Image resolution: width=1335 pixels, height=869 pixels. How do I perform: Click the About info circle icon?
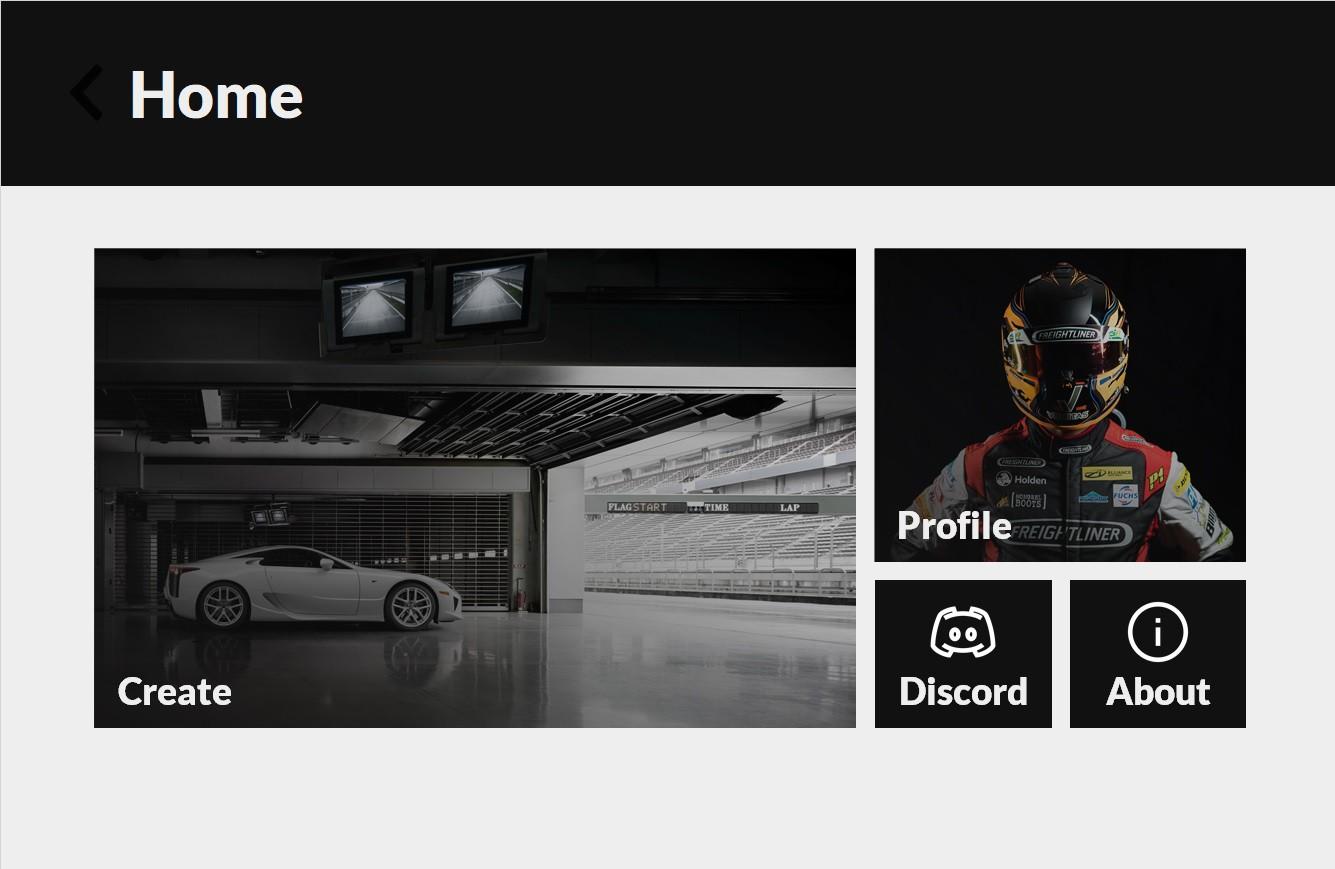1157,632
